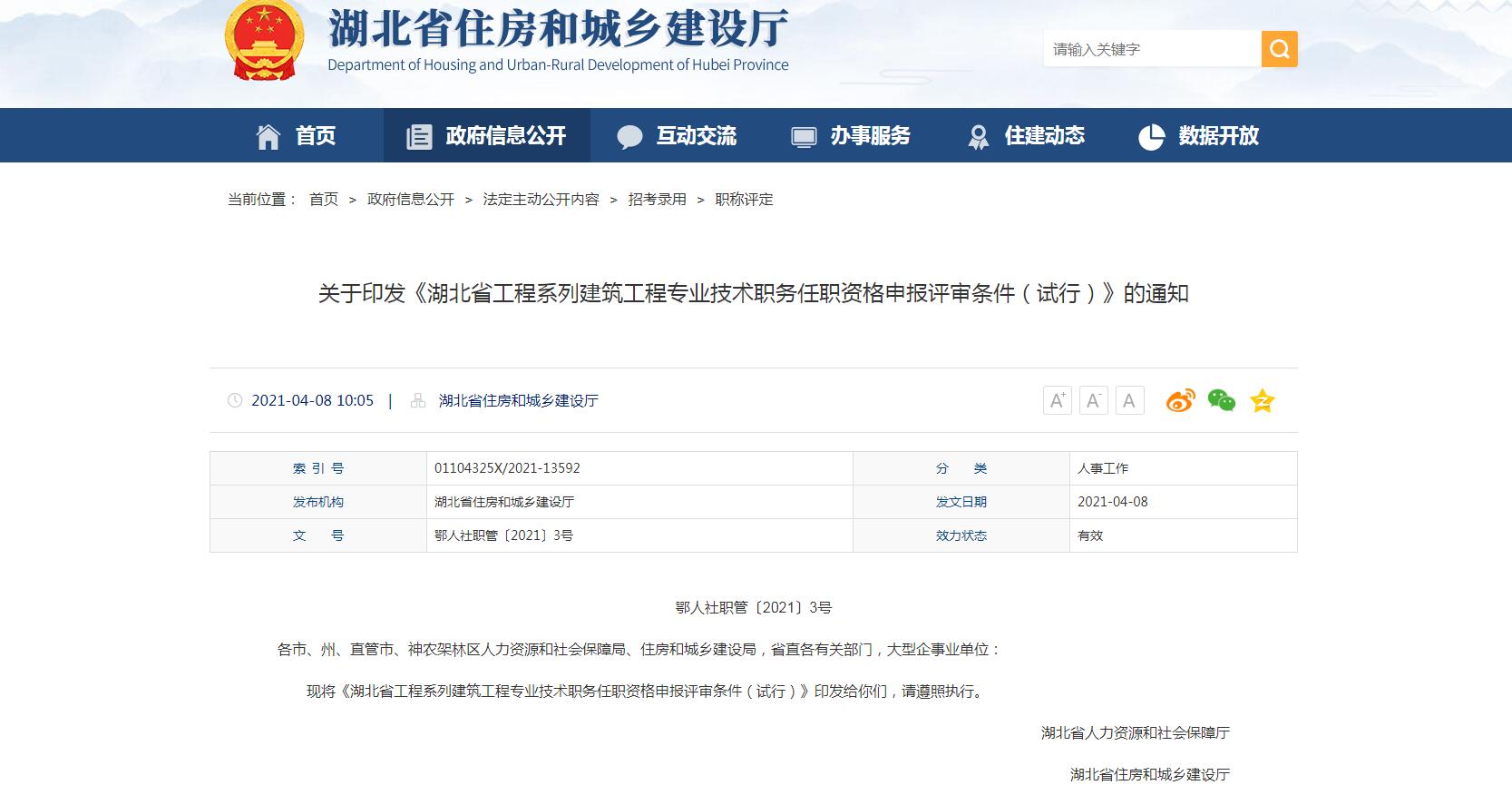
Task: Click the national emblem logo
Action: coord(264,39)
